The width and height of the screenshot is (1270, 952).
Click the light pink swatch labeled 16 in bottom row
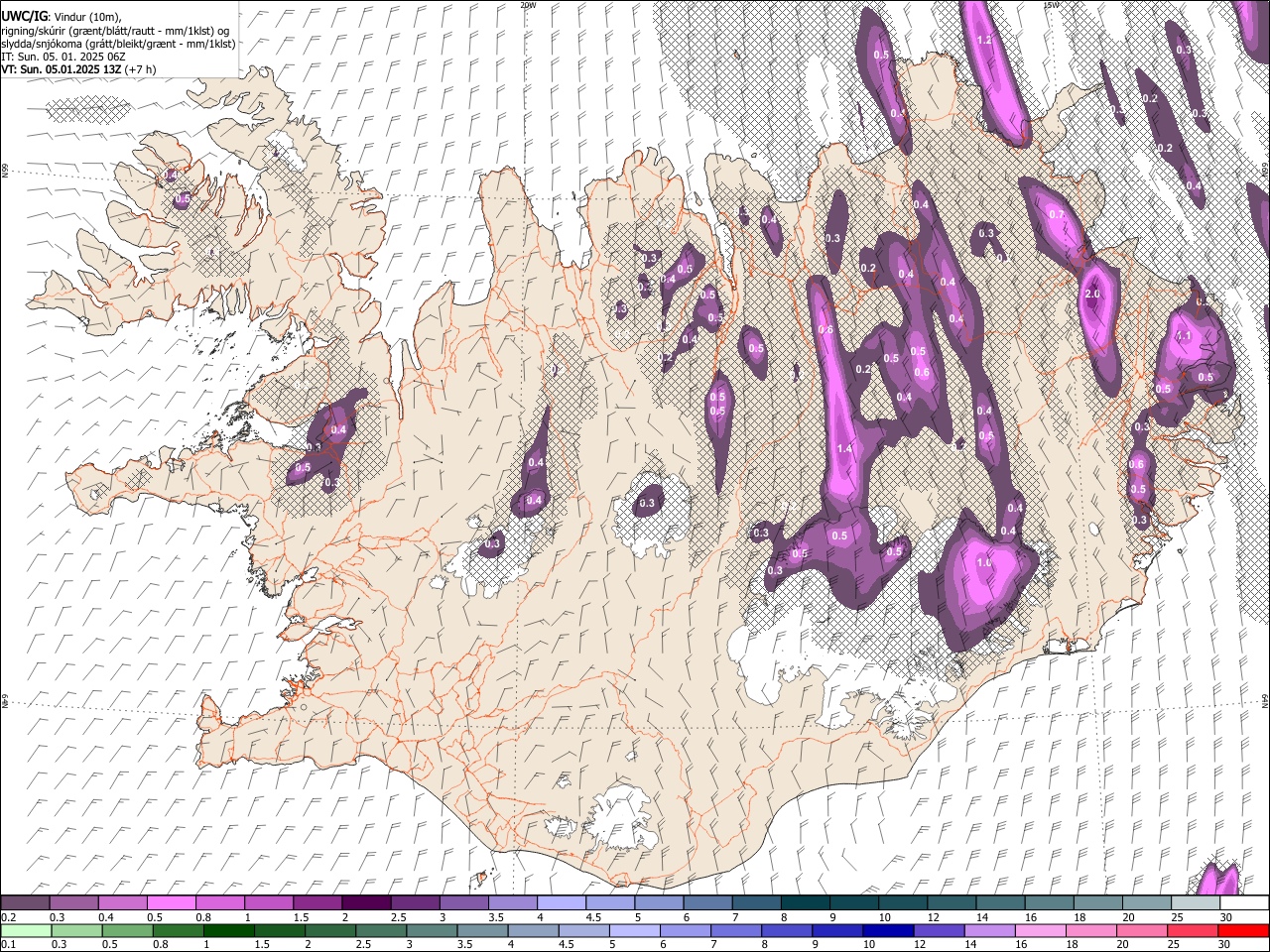point(1040,930)
